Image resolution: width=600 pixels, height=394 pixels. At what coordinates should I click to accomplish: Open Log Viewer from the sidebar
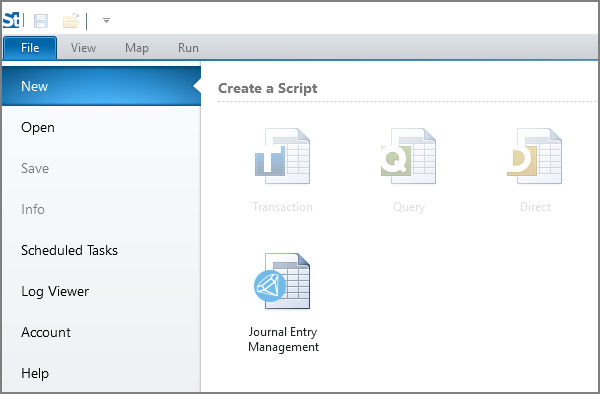[x=101, y=291]
